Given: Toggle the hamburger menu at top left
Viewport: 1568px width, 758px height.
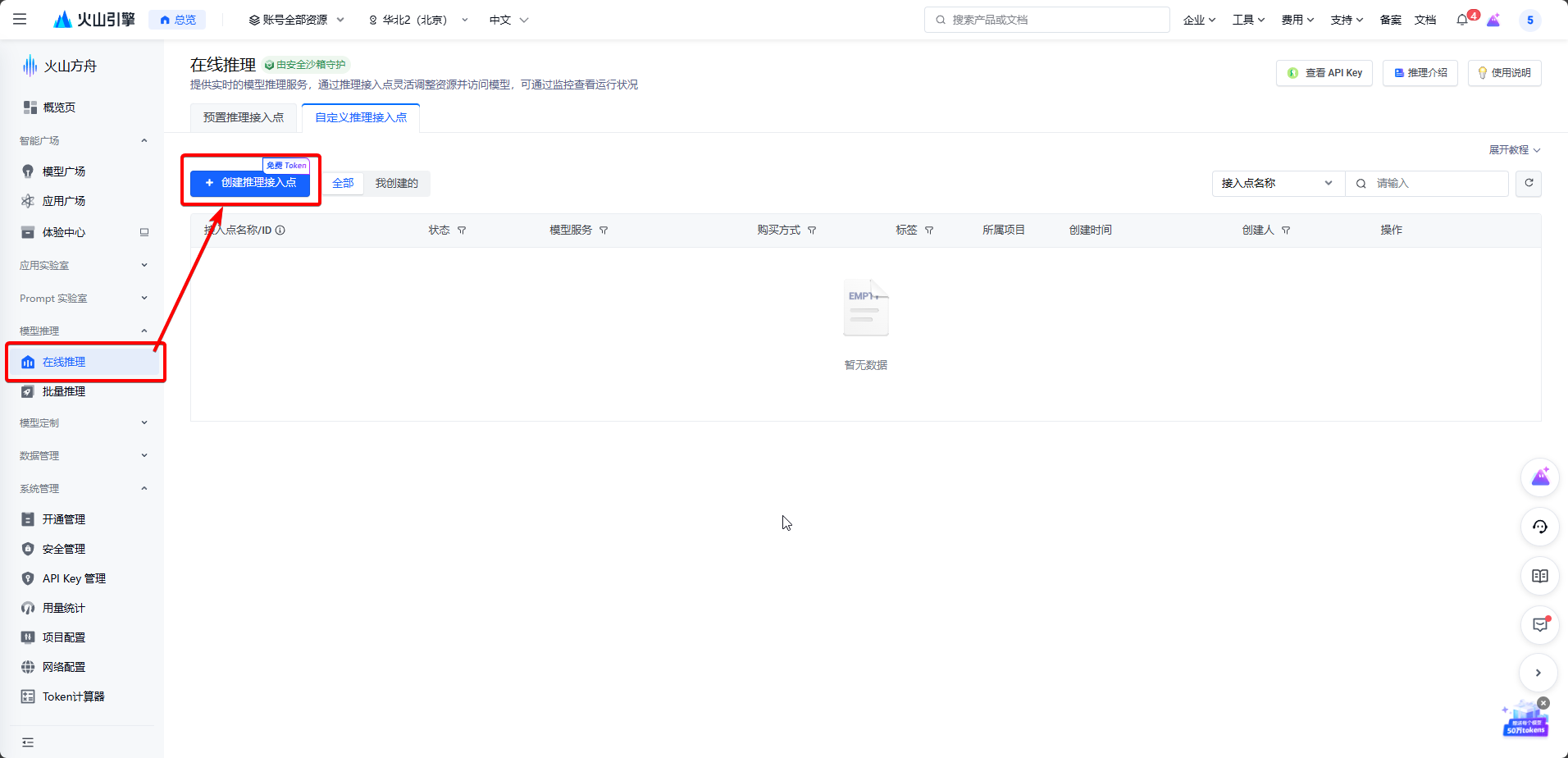Looking at the screenshot, I should coord(21,19).
